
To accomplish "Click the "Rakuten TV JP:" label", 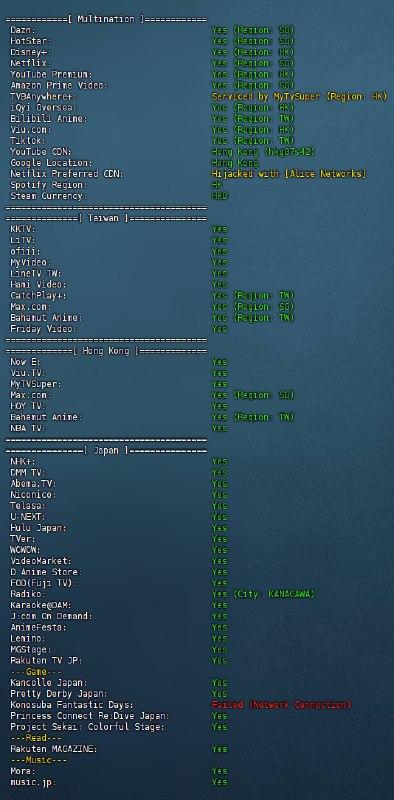I will click(x=46, y=660).
